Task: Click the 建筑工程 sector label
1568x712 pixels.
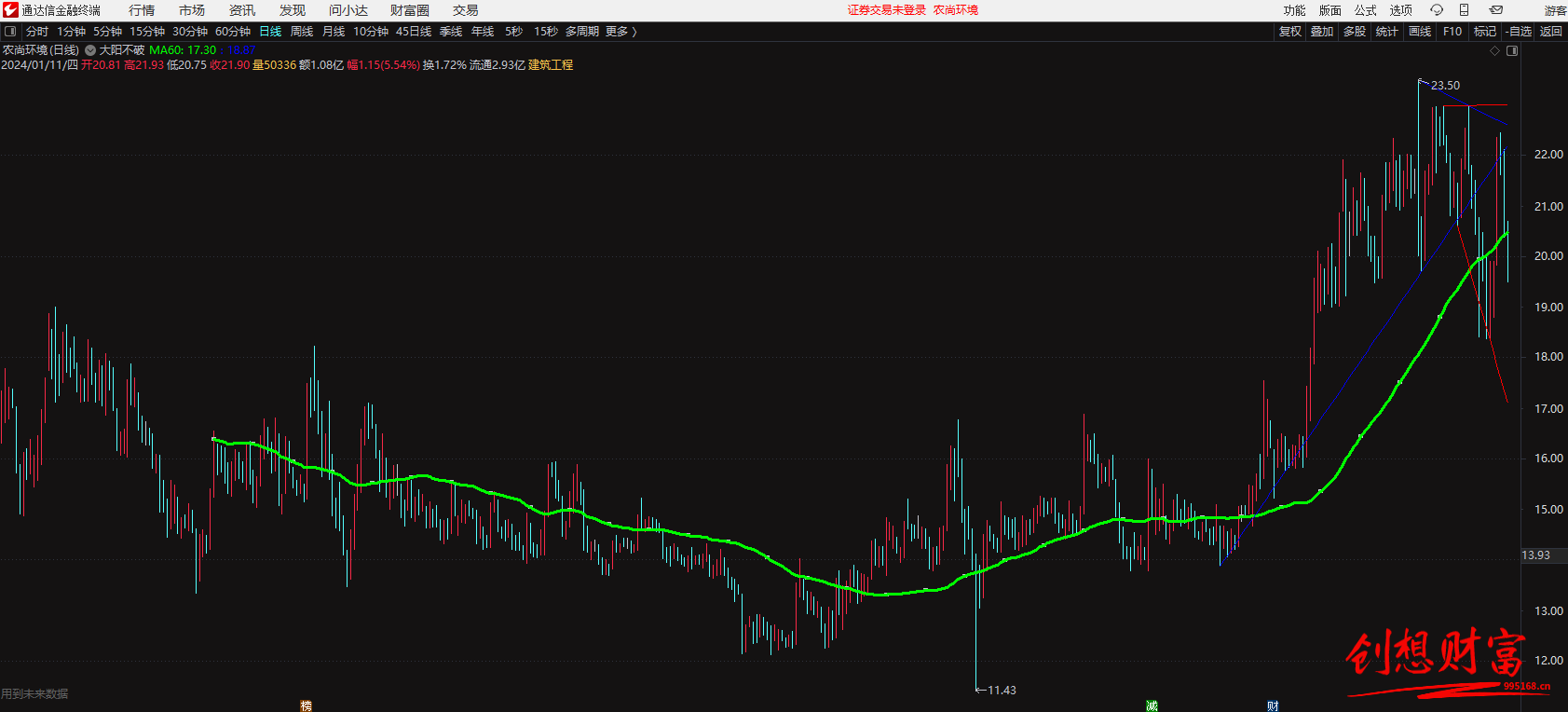Action: (551, 65)
